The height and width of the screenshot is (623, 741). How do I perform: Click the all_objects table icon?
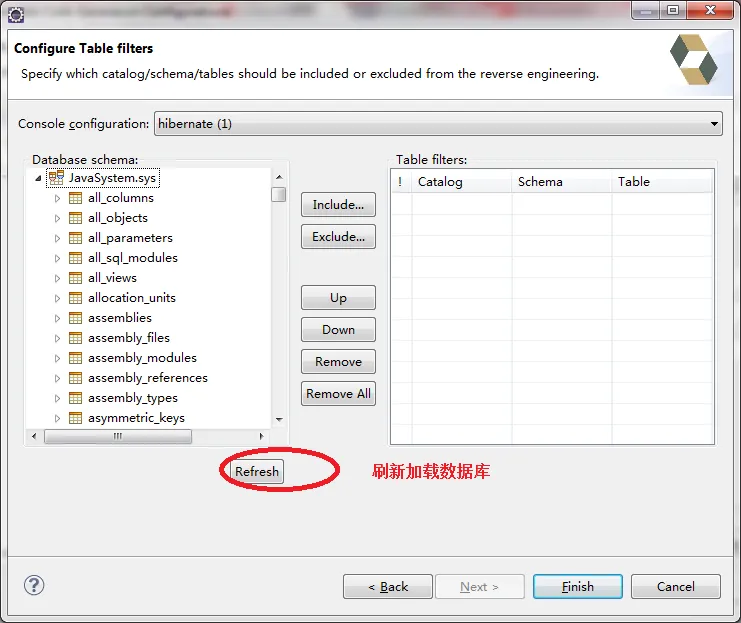coord(75,218)
